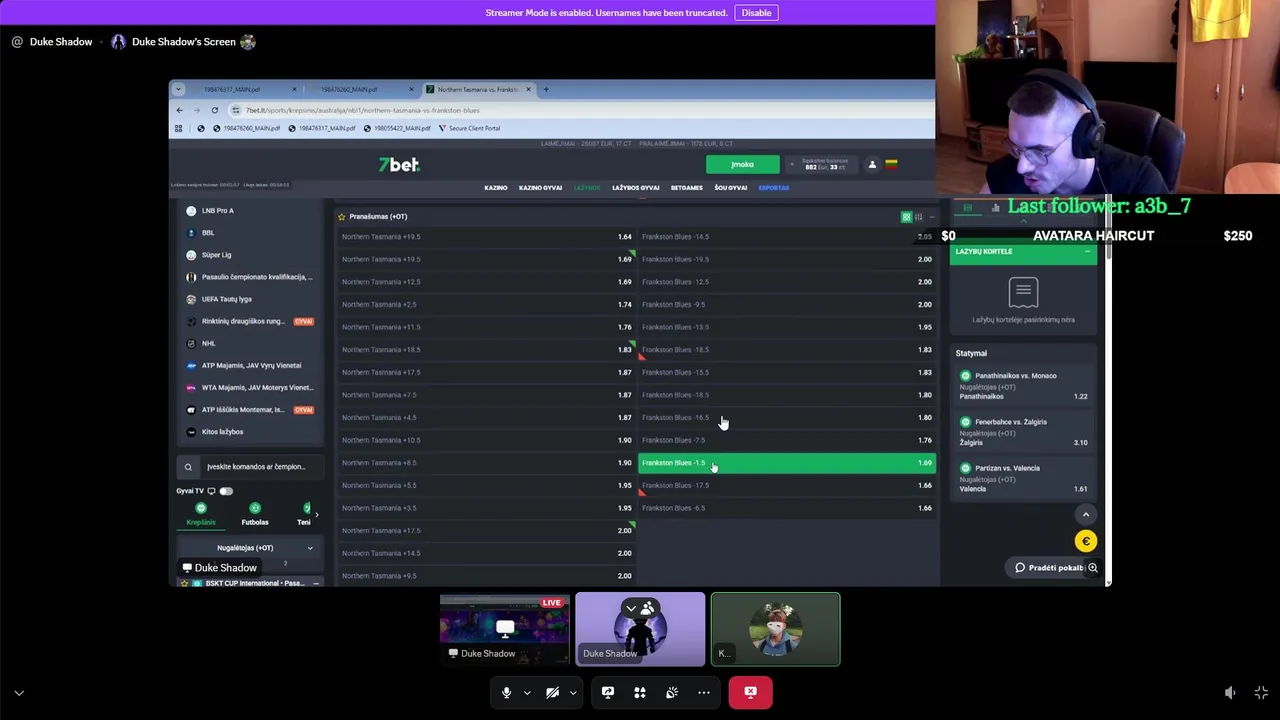Select Duke Shadow avatar tile
This screenshot has width=1280, height=720.
pos(640,629)
